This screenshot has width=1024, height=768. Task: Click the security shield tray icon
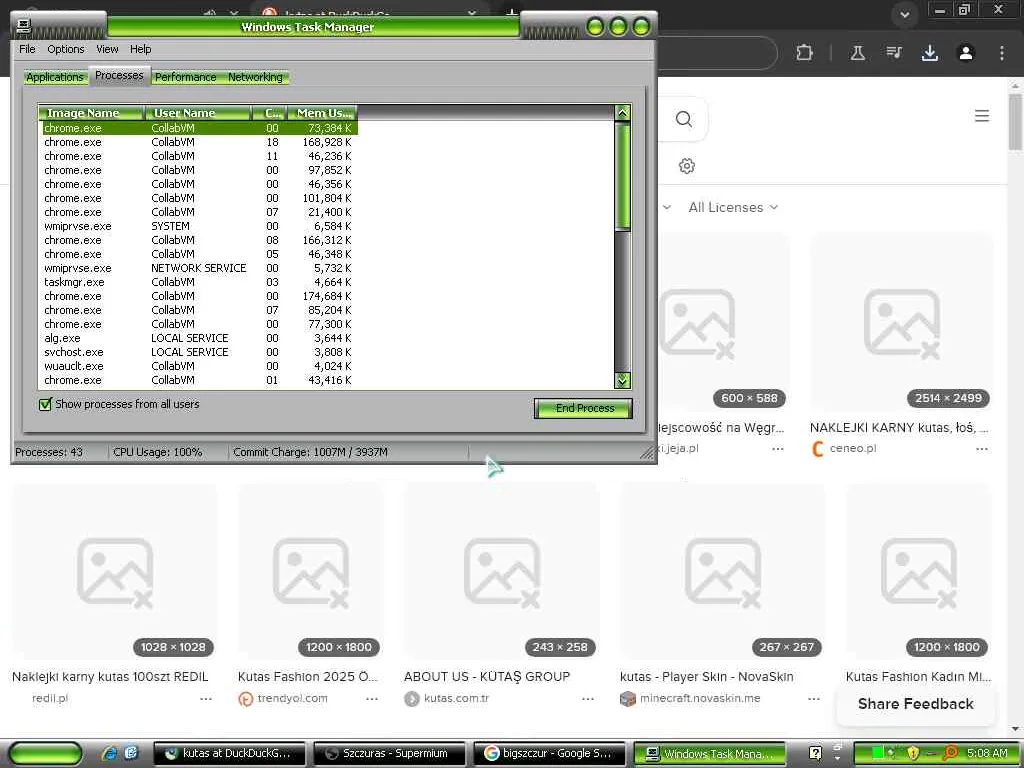[x=913, y=753]
